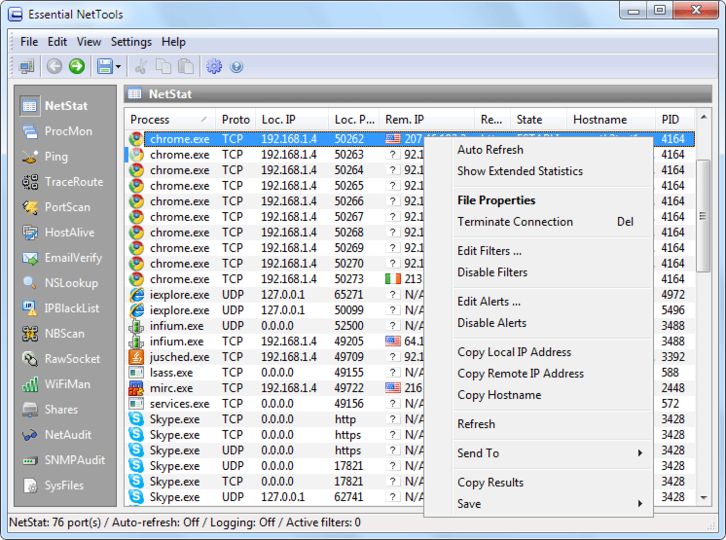Open the HostAlive tool

58,232
